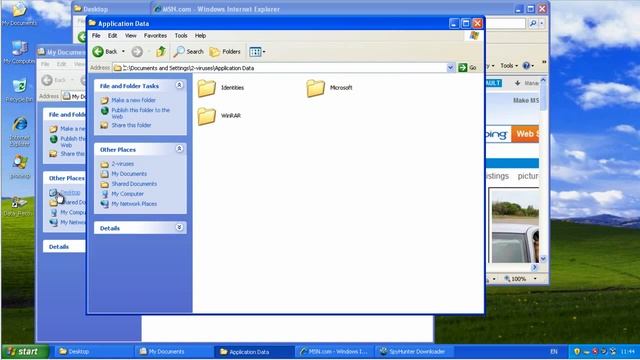Open the Favorites menu
The height and width of the screenshot is (360, 640).
coord(155,36)
